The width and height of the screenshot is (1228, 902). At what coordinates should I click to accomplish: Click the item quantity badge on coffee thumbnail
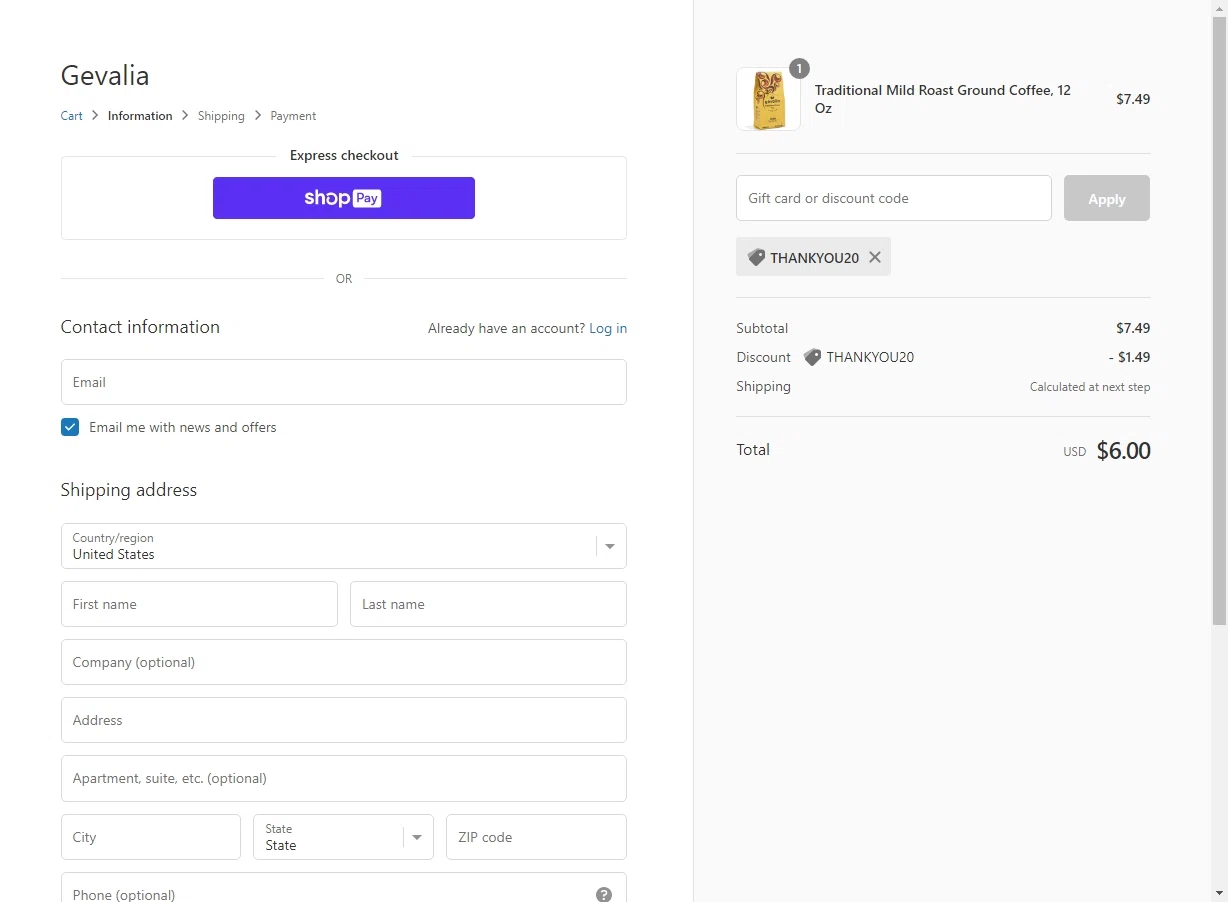[799, 69]
